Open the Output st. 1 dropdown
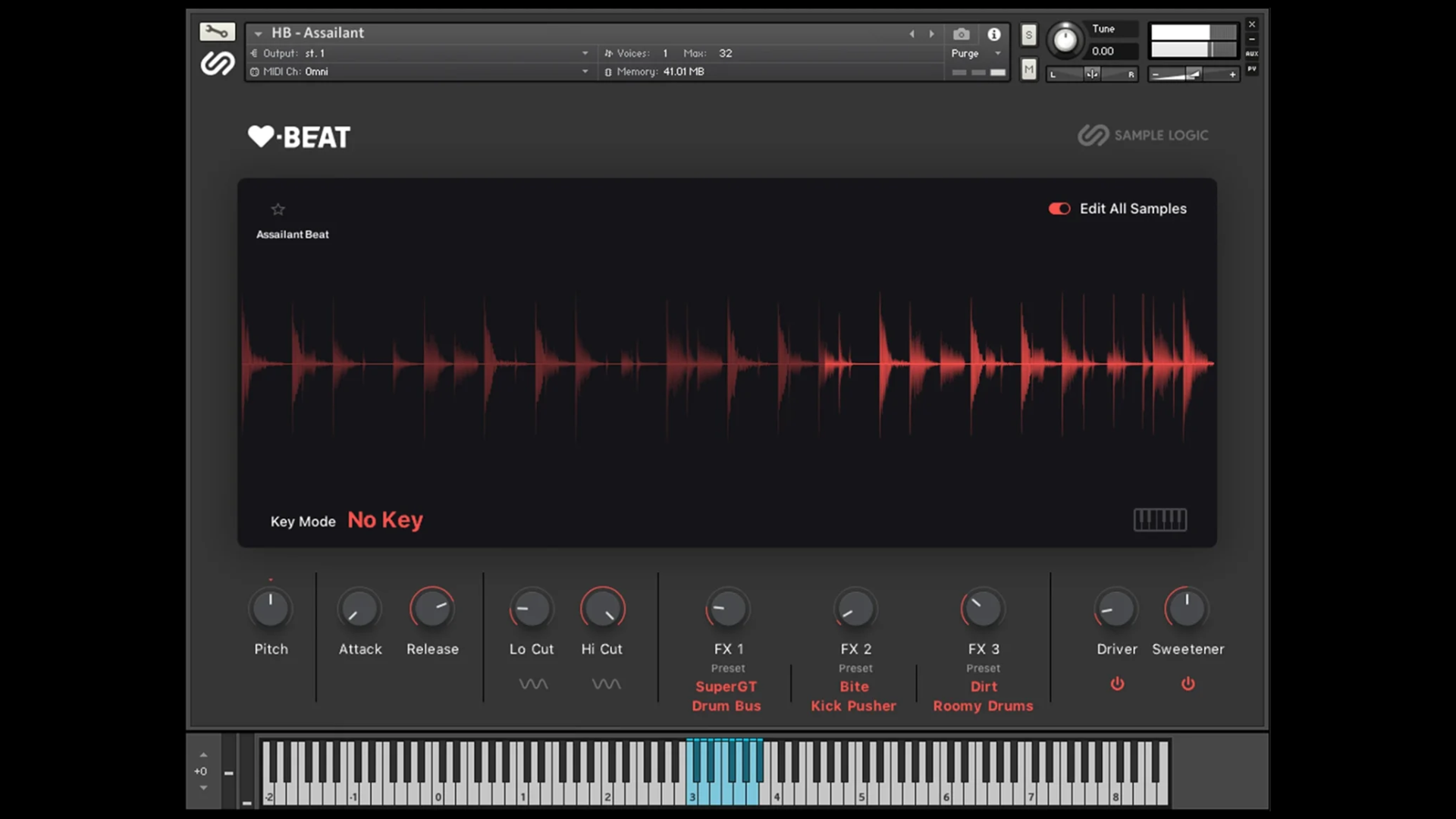Image resolution: width=1456 pixels, height=819 pixels. pos(584,53)
